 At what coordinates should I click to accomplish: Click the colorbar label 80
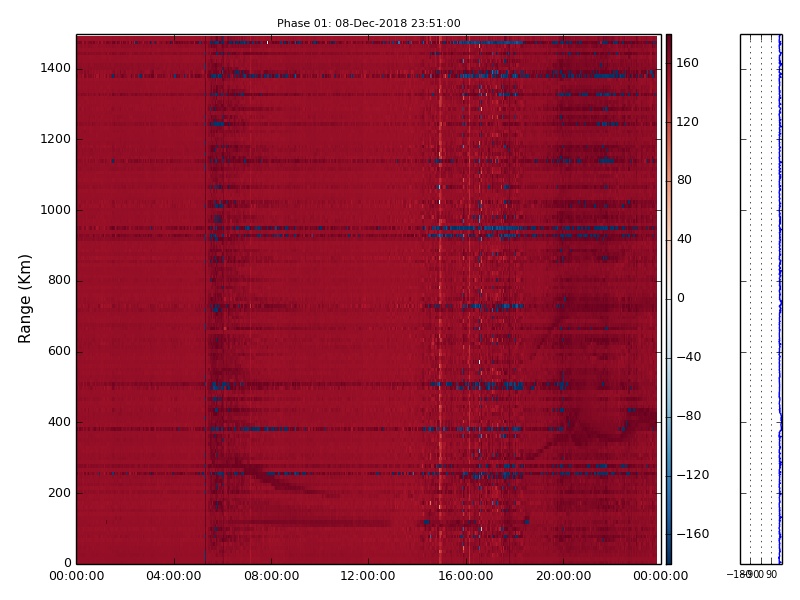pyautogui.click(x=684, y=181)
